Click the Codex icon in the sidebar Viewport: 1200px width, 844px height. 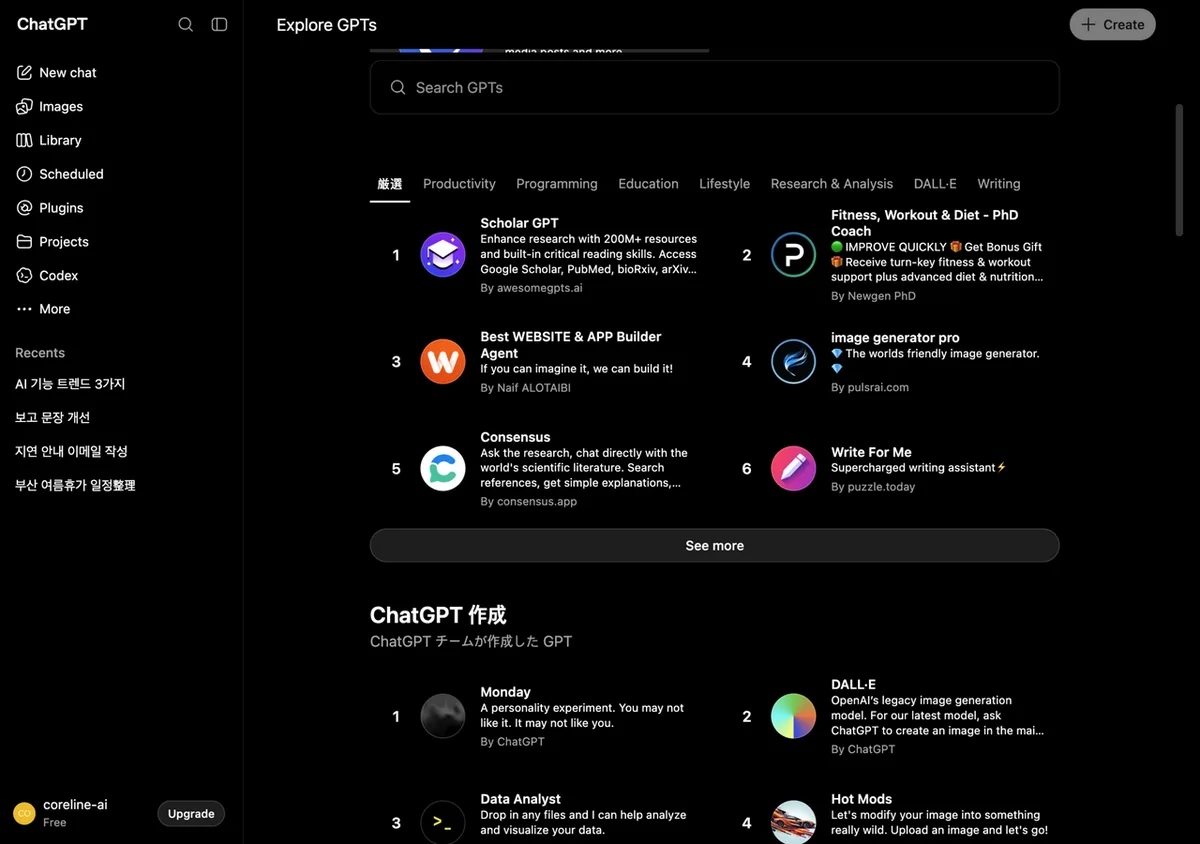(24, 275)
